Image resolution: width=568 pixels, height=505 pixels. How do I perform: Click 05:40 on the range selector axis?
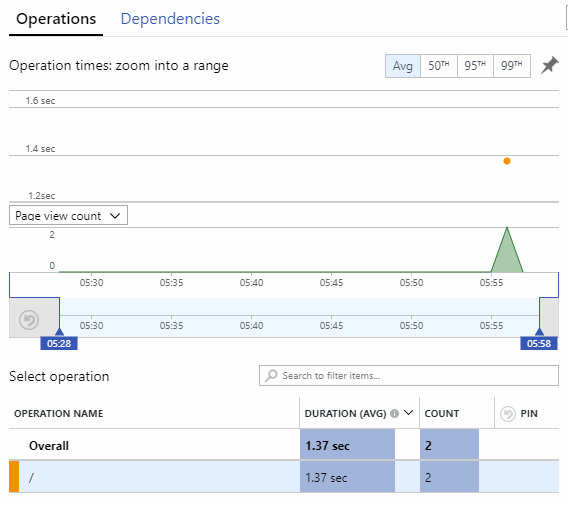pyautogui.click(x=251, y=326)
